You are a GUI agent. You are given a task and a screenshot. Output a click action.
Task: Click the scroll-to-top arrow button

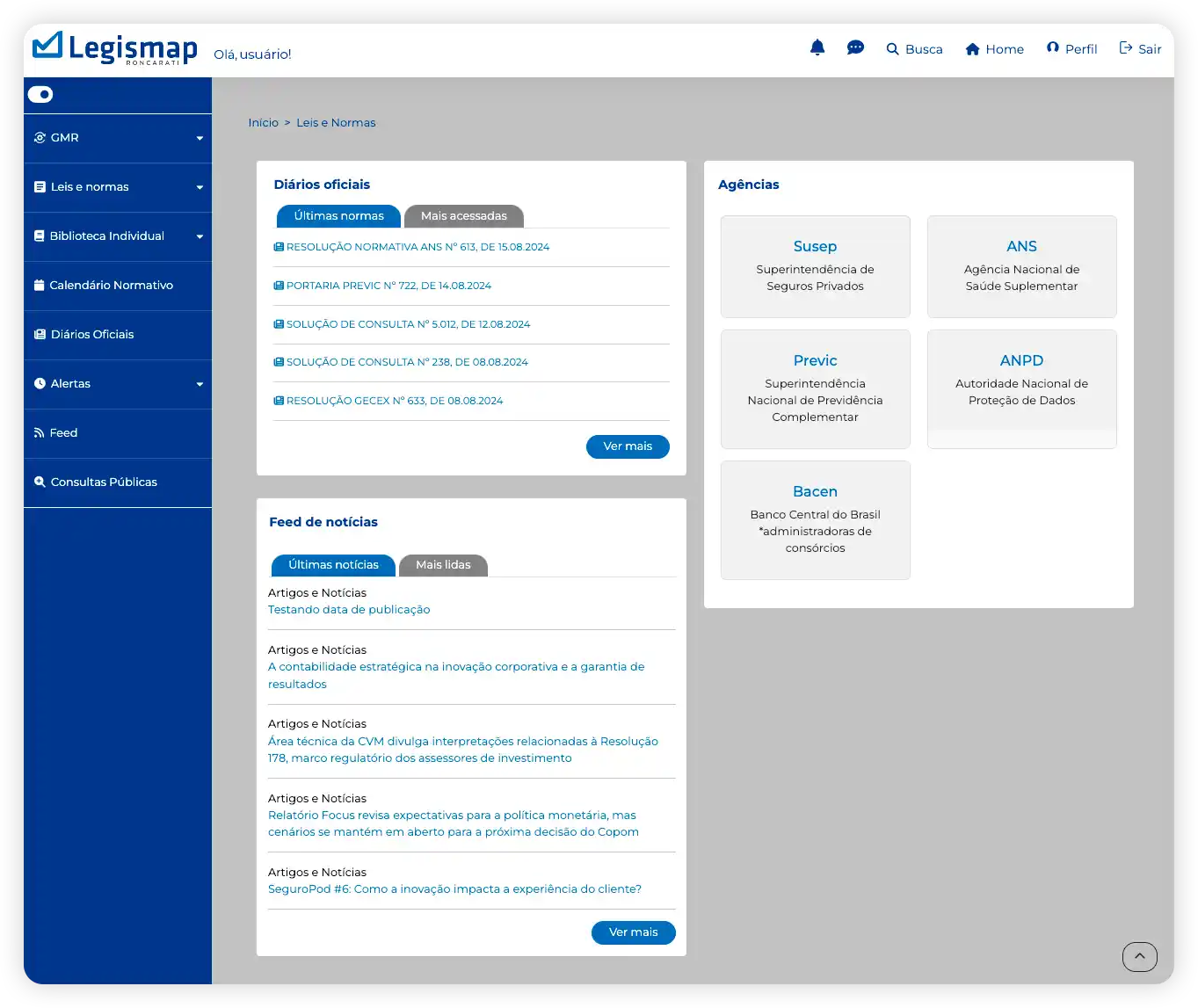[1139, 956]
